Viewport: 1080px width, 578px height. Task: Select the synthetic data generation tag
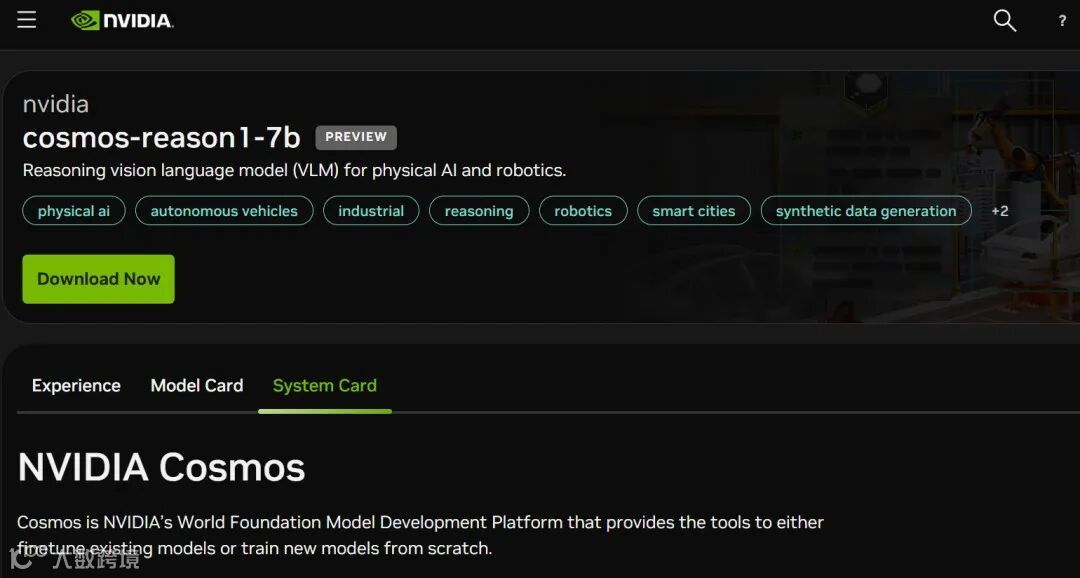[866, 211]
